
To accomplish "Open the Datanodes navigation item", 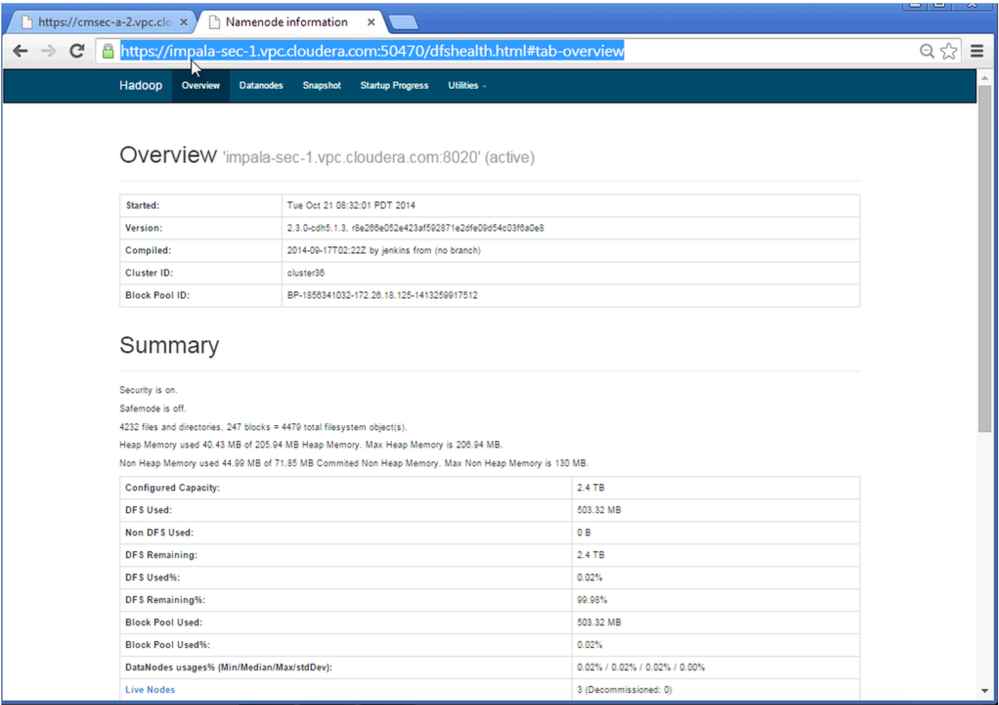I will coord(261,85).
